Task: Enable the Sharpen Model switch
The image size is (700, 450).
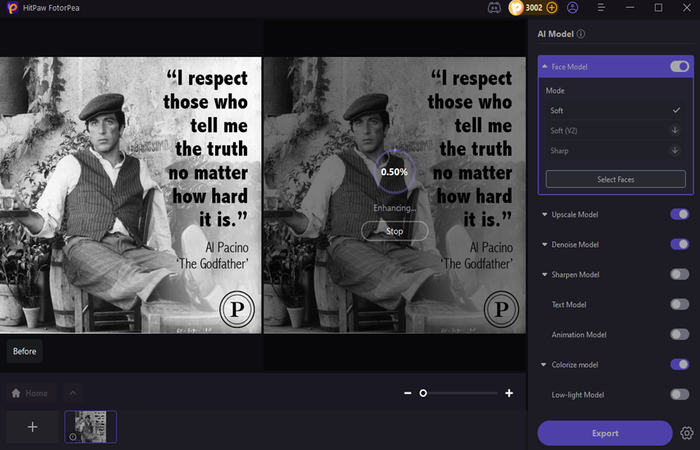Action: [679, 274]
